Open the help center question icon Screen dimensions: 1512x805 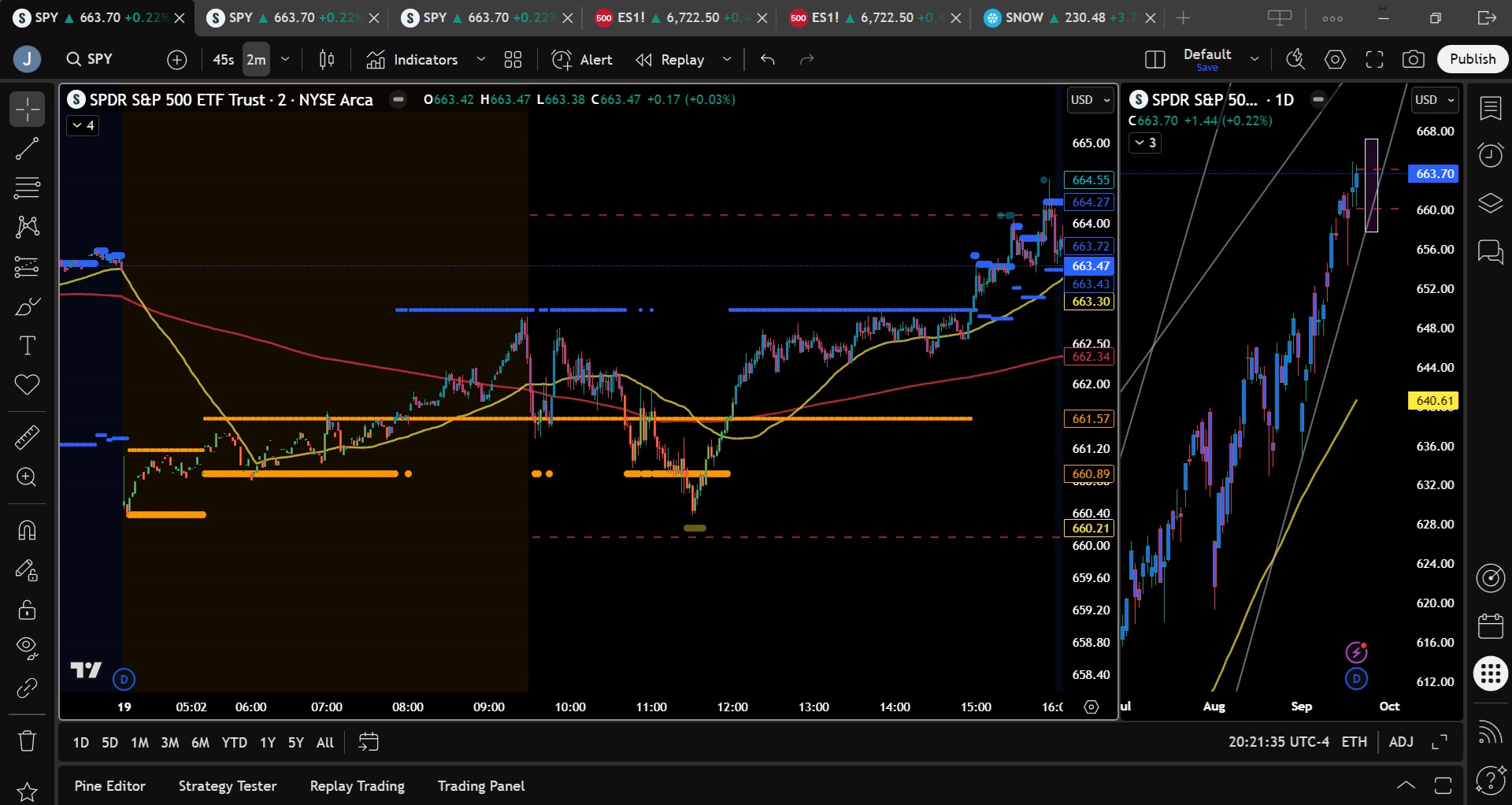click(x=1491, y=781)
